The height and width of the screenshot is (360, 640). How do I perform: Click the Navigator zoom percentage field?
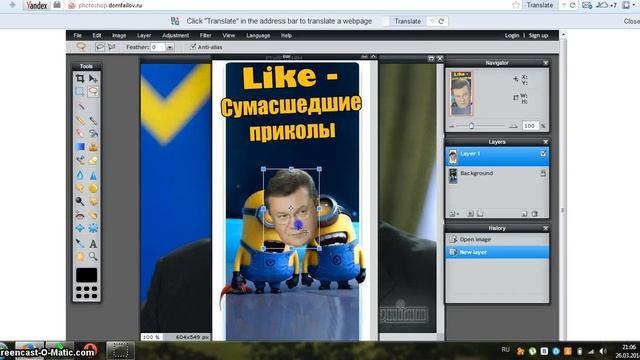tap(530, 126)
